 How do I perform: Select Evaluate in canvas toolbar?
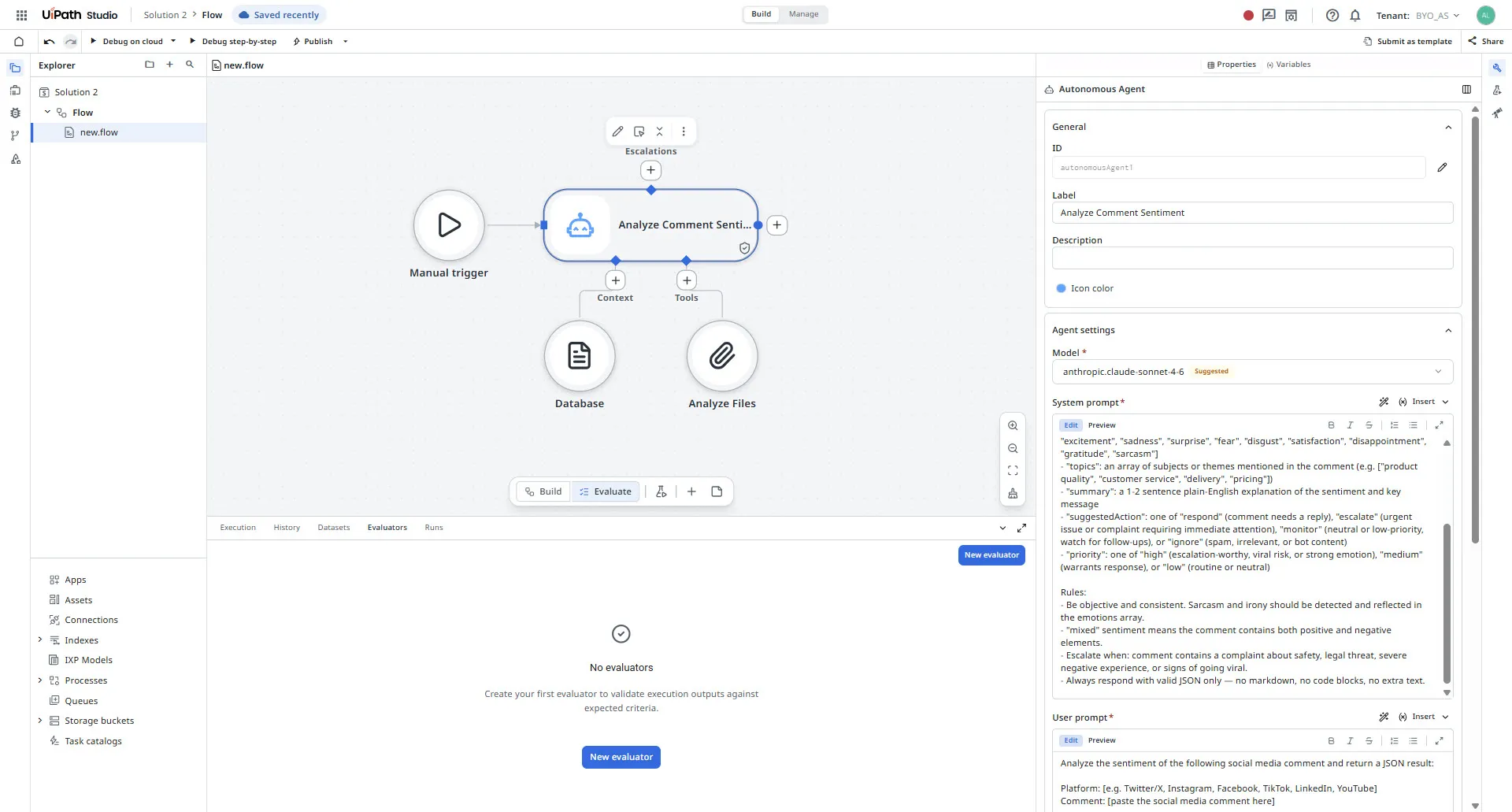(606, 491)
